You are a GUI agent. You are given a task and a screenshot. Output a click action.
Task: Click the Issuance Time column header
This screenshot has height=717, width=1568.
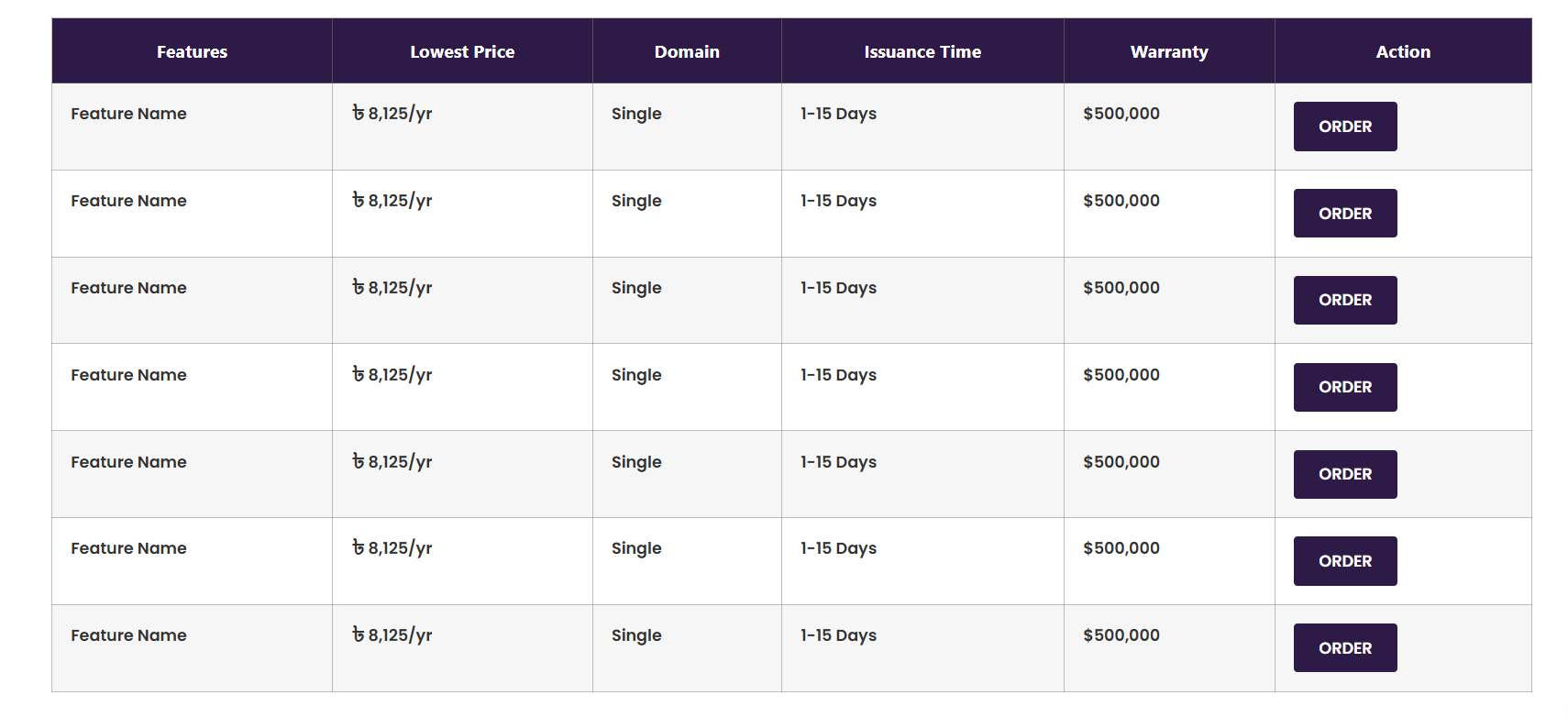[x=922, y=51]
